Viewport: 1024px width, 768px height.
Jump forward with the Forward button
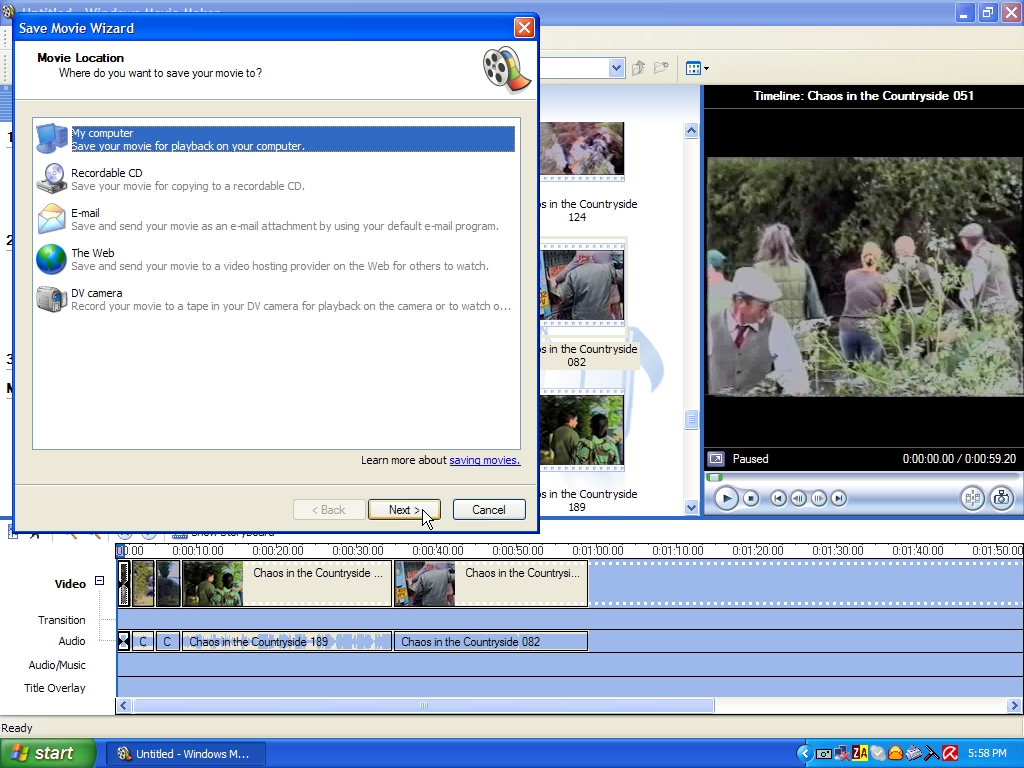(839, 498)
